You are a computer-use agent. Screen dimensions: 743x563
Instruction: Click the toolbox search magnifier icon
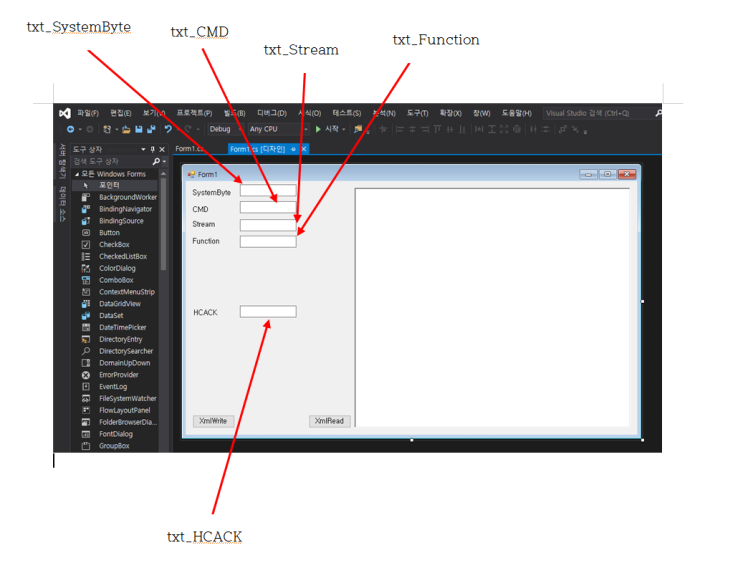click(156, 162)
